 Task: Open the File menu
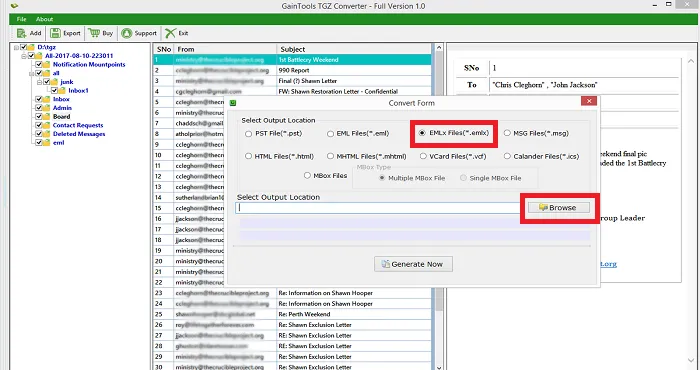click(x=21, y=19)
